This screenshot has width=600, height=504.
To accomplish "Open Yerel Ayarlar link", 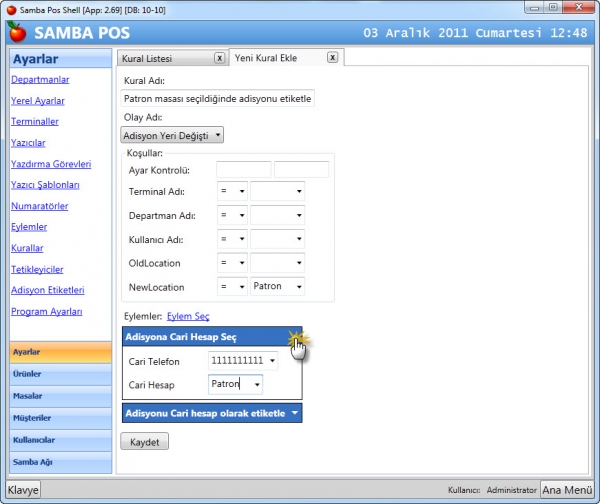I will [38, 101].
